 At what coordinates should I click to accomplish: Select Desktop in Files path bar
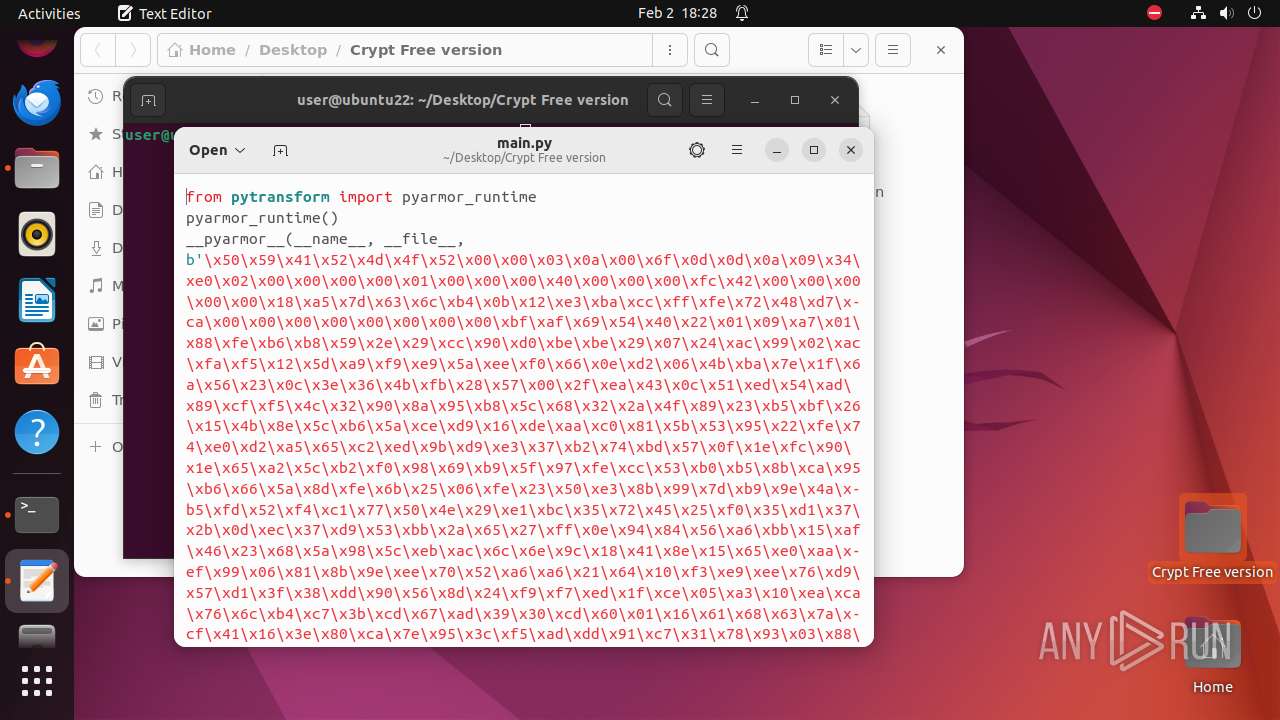(x=293, y=50)
